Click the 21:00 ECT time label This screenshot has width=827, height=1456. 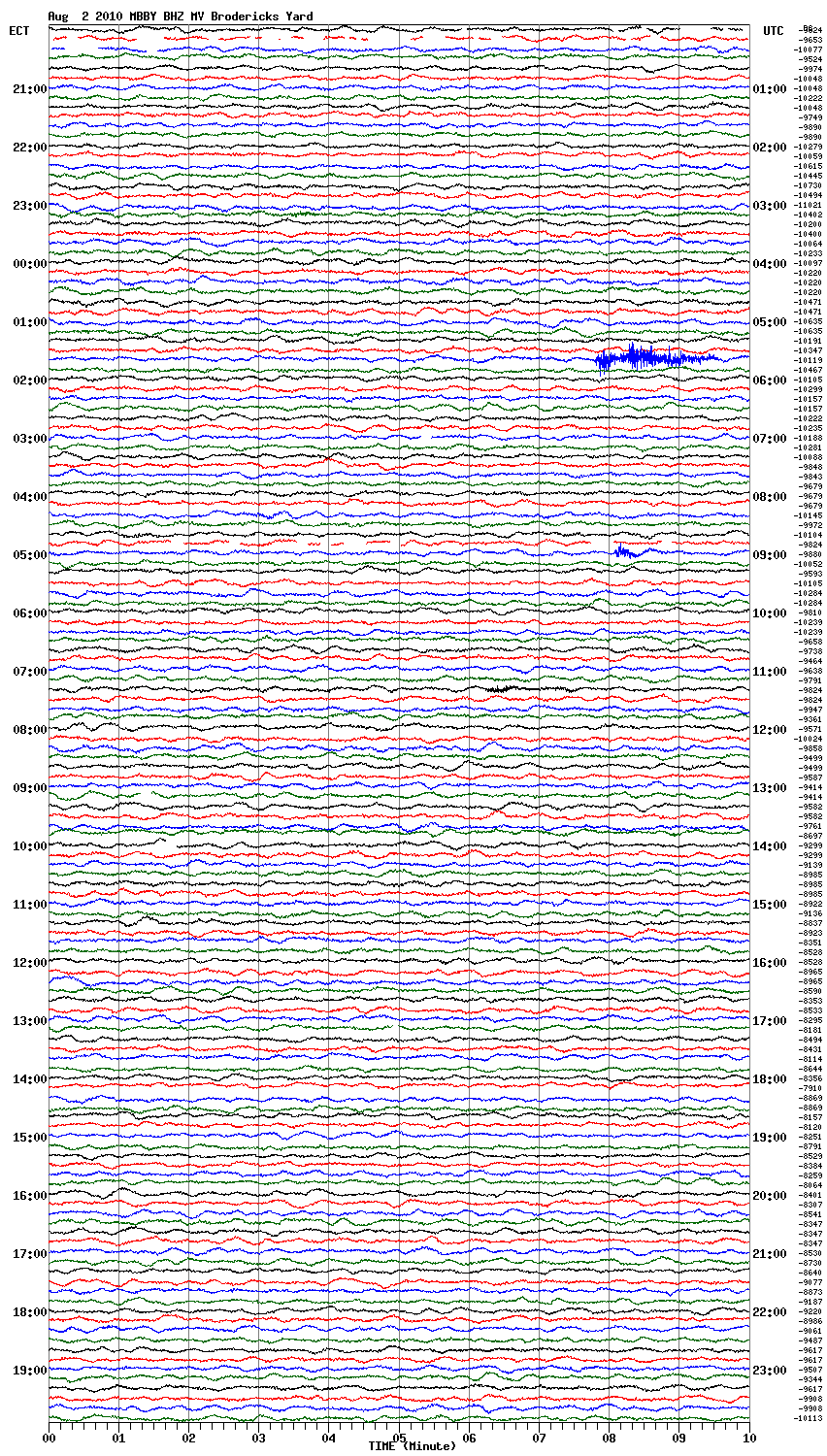click(29, 89)
